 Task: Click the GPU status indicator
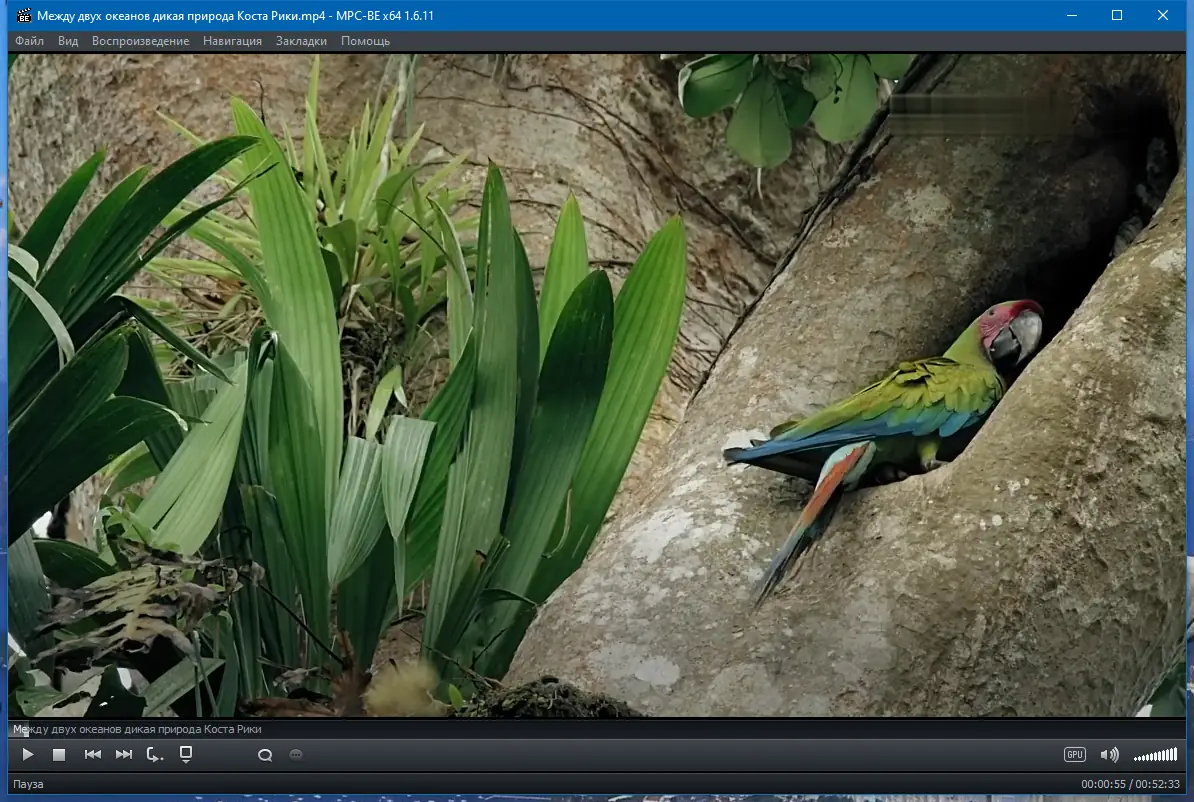[x=1073, y=755]
